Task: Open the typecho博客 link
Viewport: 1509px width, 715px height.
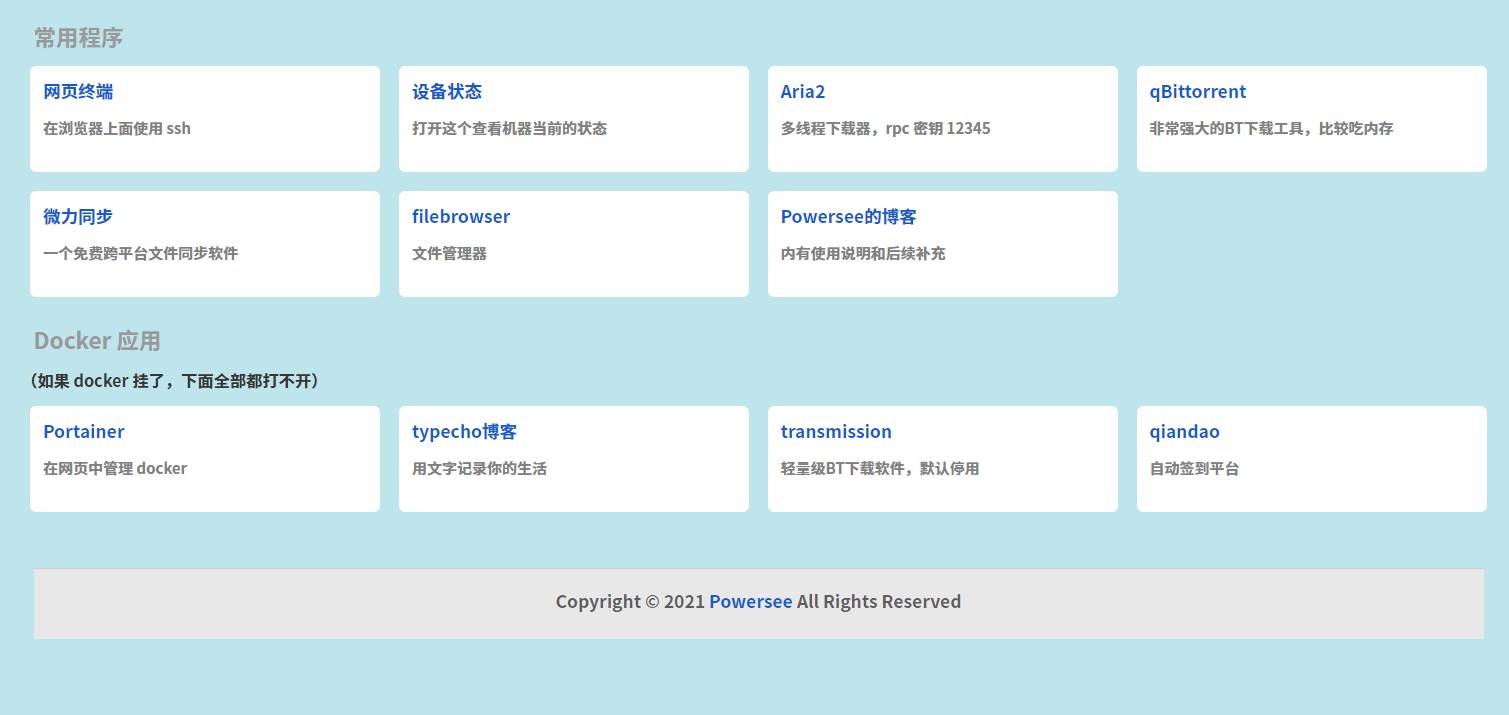Action: [464, 432]
